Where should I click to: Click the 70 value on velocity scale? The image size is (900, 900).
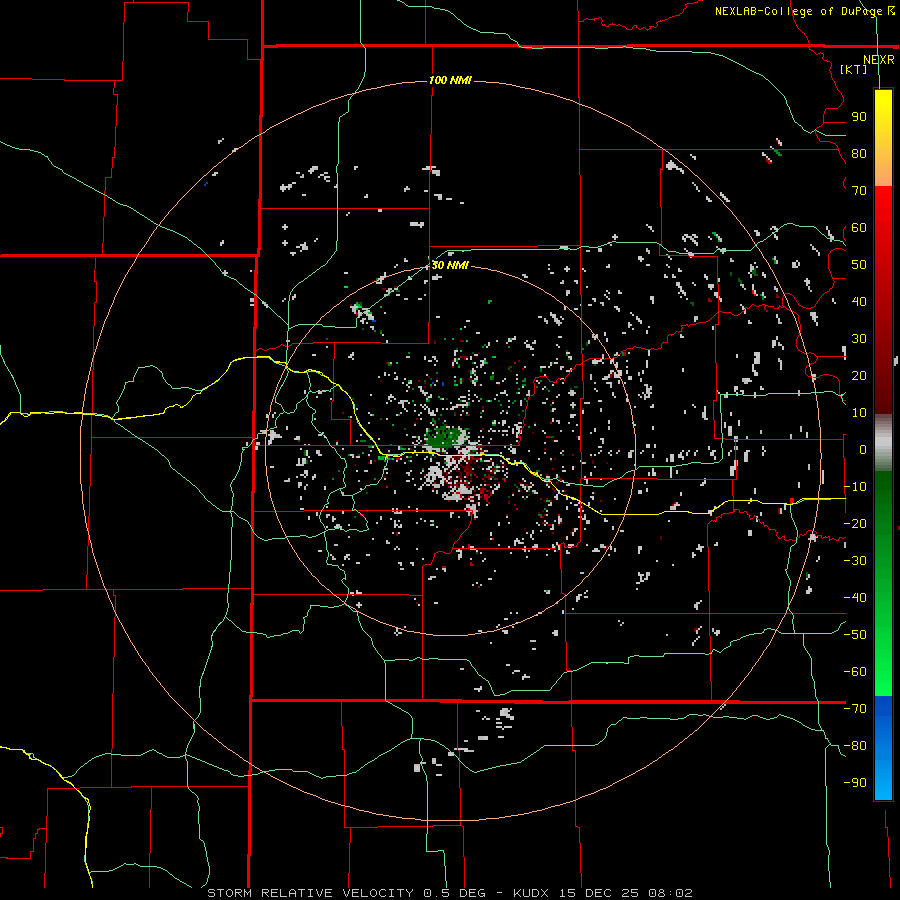[859, 191]
